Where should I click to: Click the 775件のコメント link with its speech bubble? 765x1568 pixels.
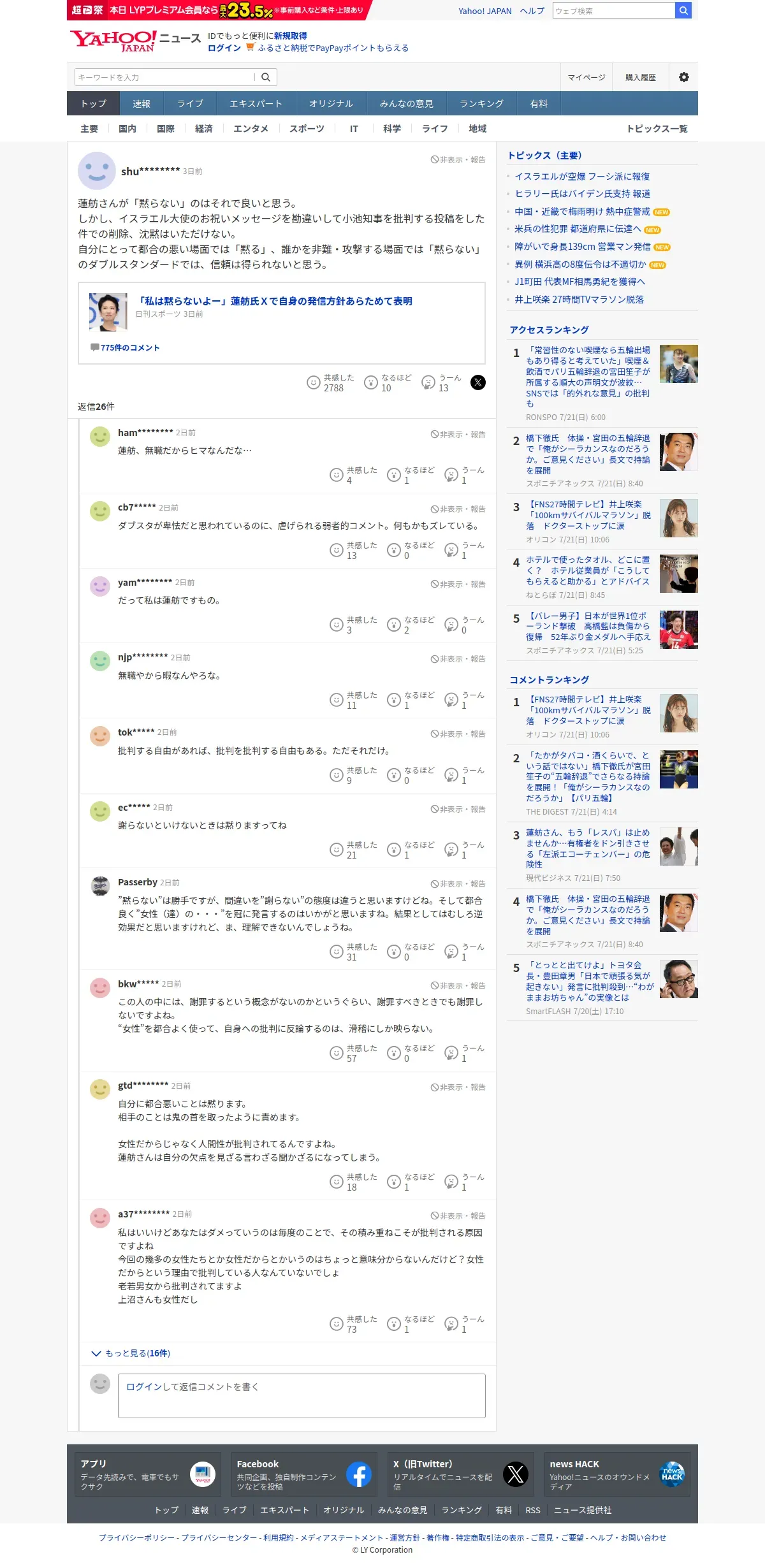coord(125,347)
